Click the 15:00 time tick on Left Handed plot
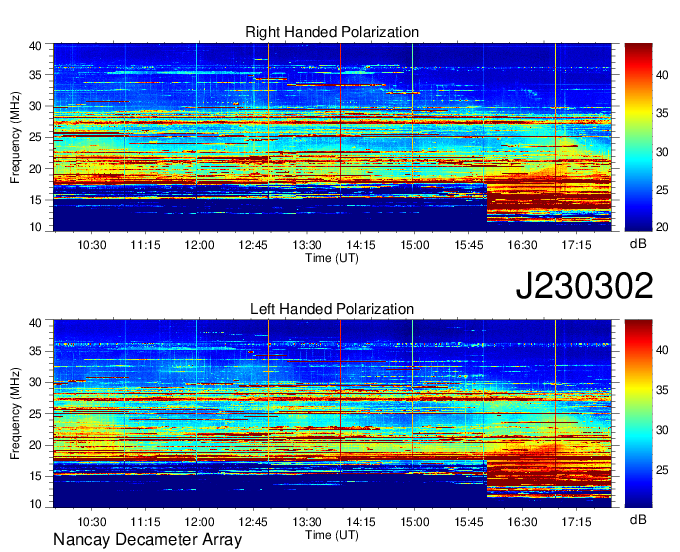This screenshot has width=680, height=552. [415, 522]
